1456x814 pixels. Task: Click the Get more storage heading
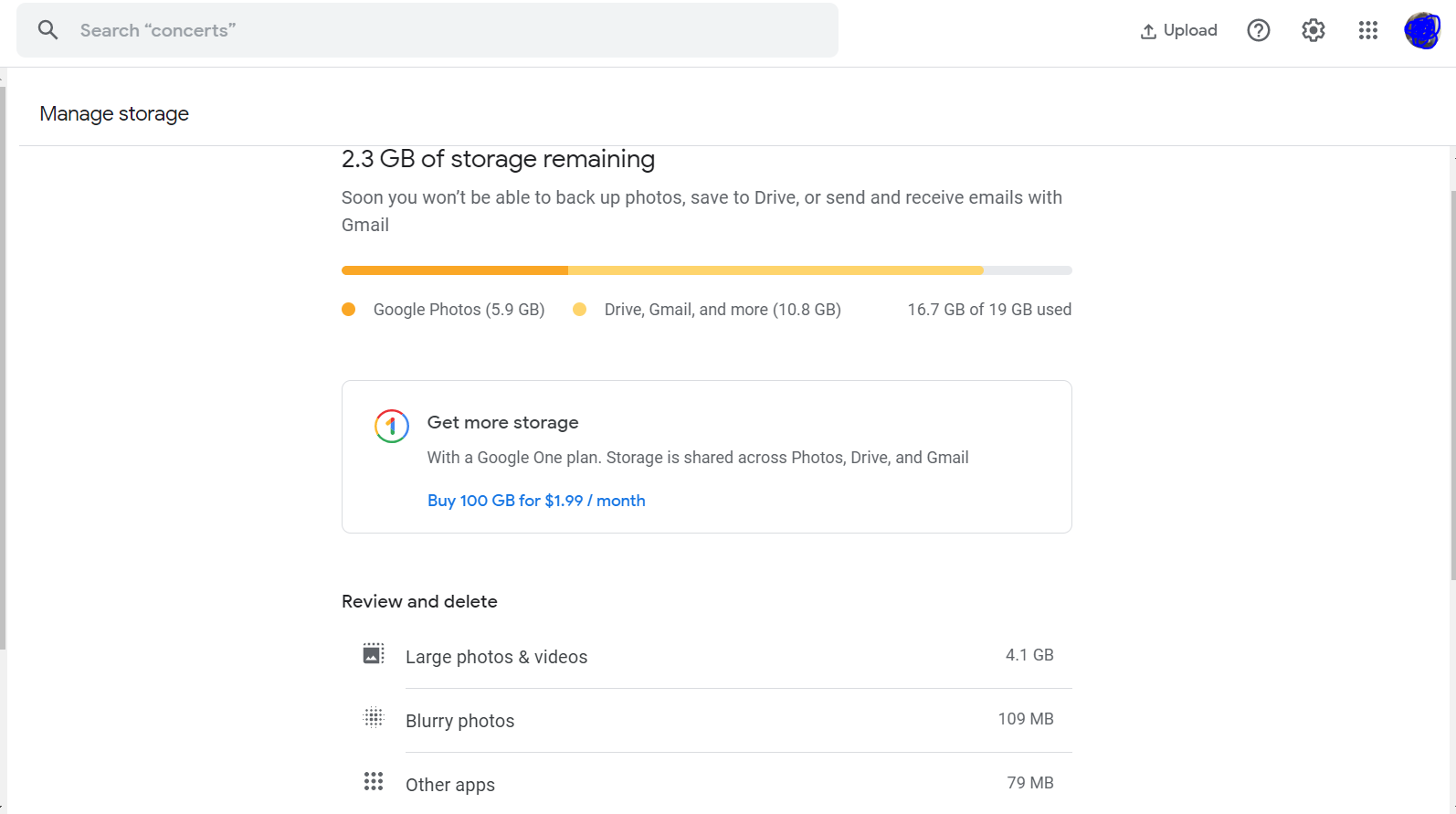[x=502, y=422]
